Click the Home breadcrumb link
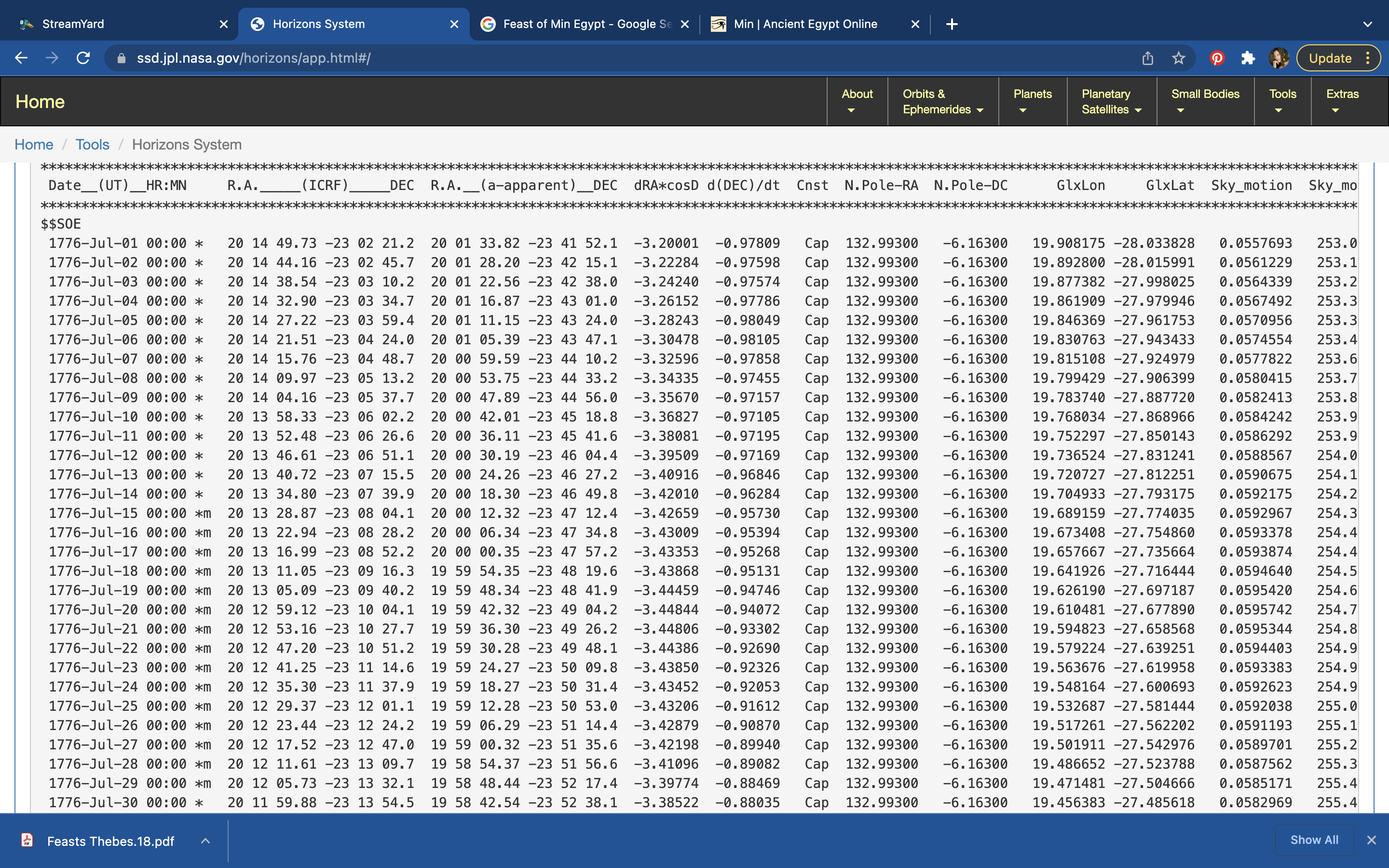Image resolution: width=1389 pixels, height=868 pixels. [x=34, y=145]
